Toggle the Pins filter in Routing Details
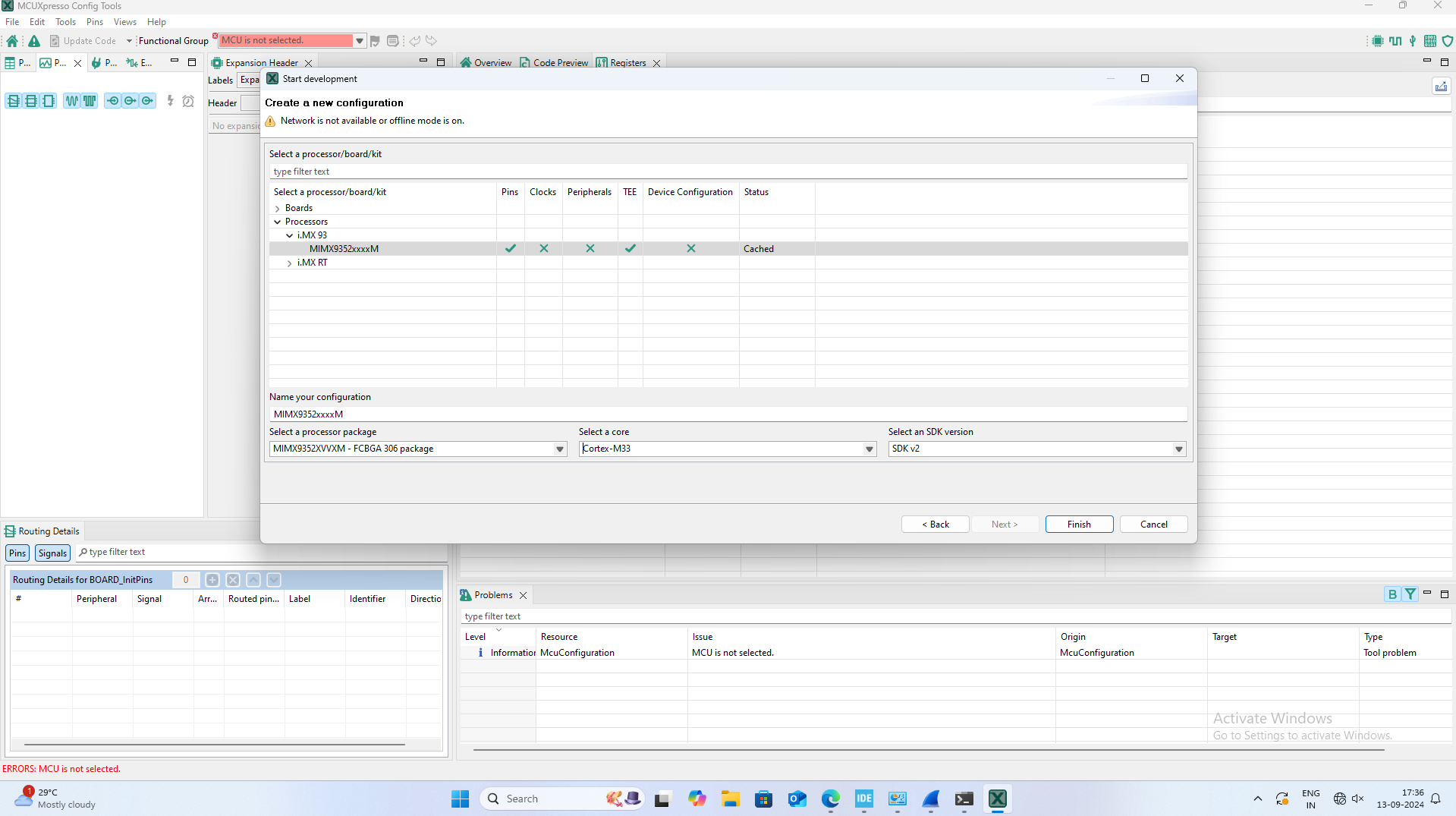1456x816 pixels. (17, 553)
